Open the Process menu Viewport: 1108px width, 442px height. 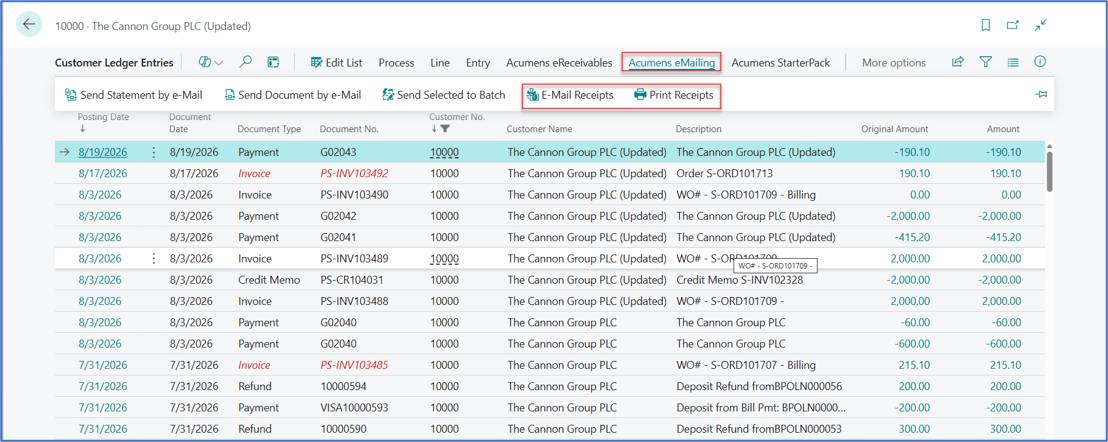(x=396, y=63)
